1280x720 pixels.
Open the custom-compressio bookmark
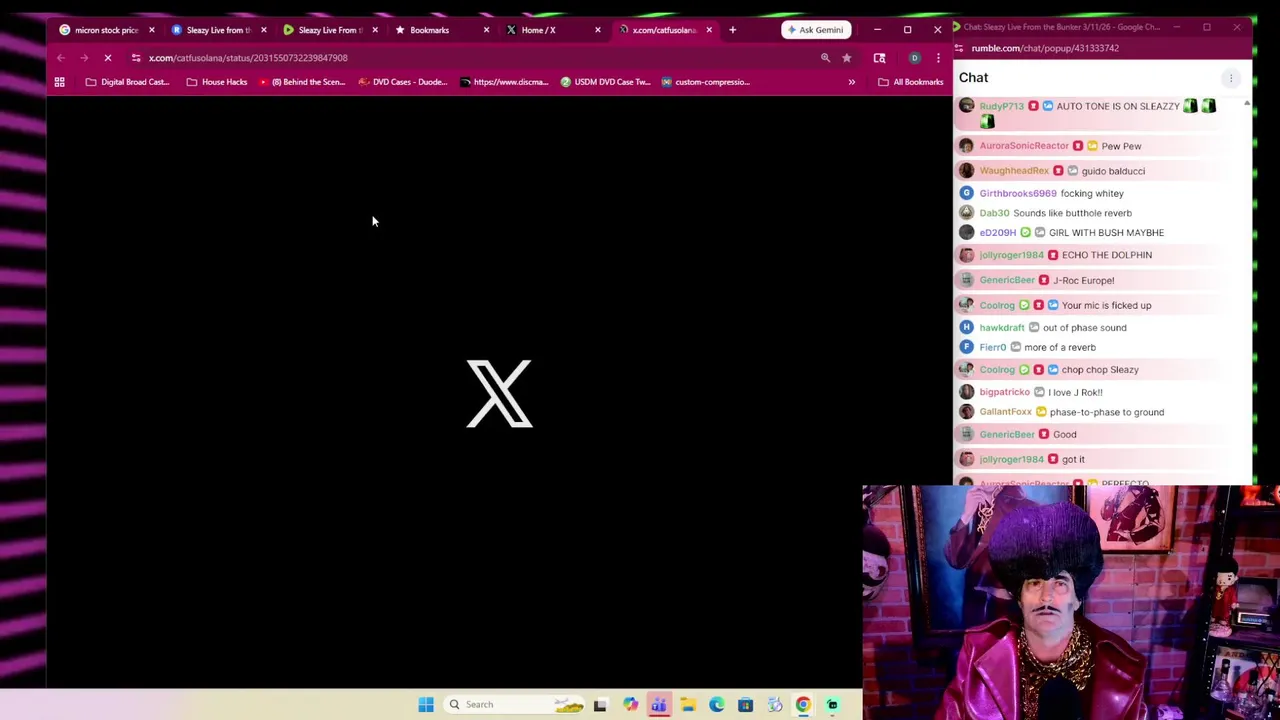point(705,82)
